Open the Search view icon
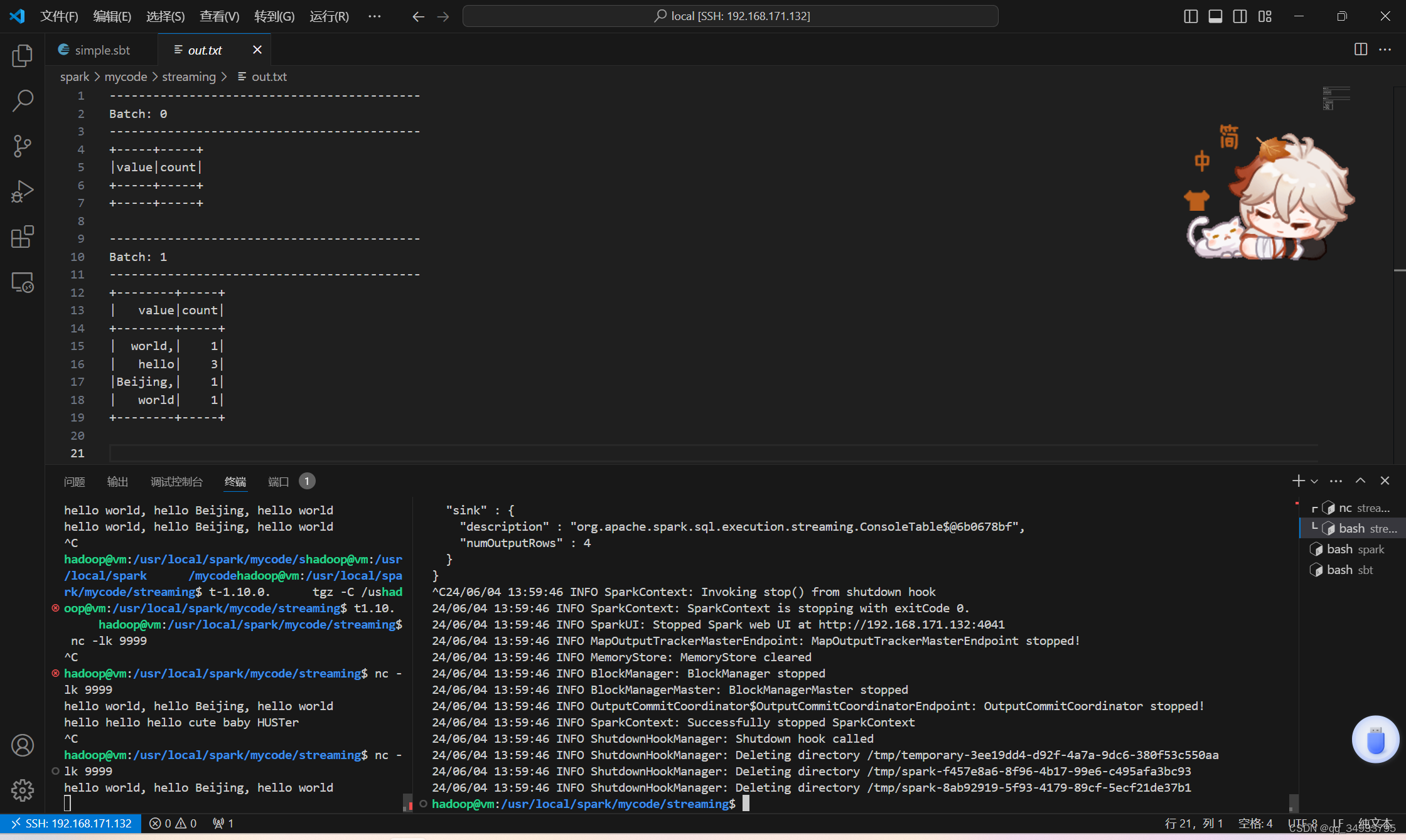The height and width of the screenshot is (840, 1406). [23, 100]
